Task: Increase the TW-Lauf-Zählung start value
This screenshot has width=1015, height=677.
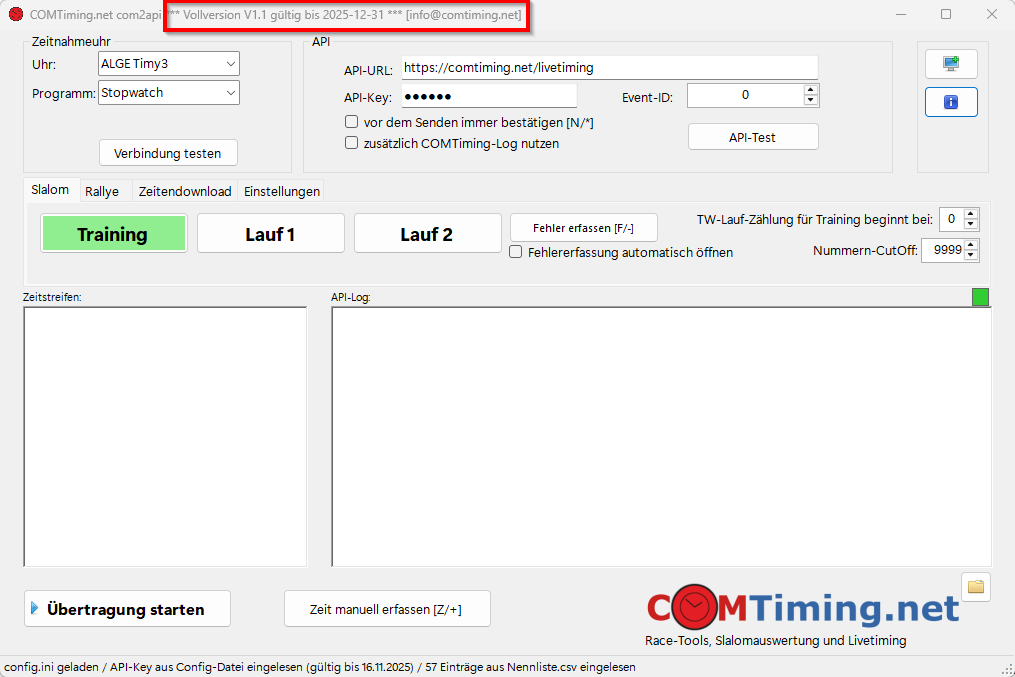Action: tap(971, 214)
